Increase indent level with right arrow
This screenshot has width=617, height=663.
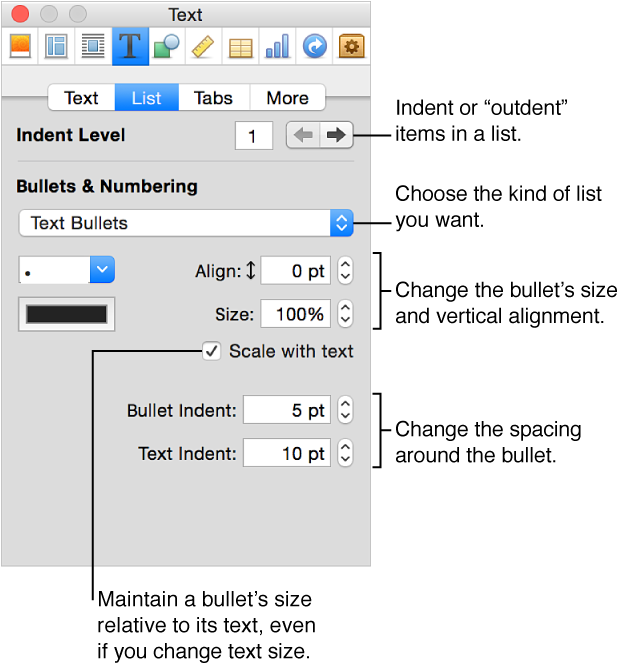click(x=337, y=135)
